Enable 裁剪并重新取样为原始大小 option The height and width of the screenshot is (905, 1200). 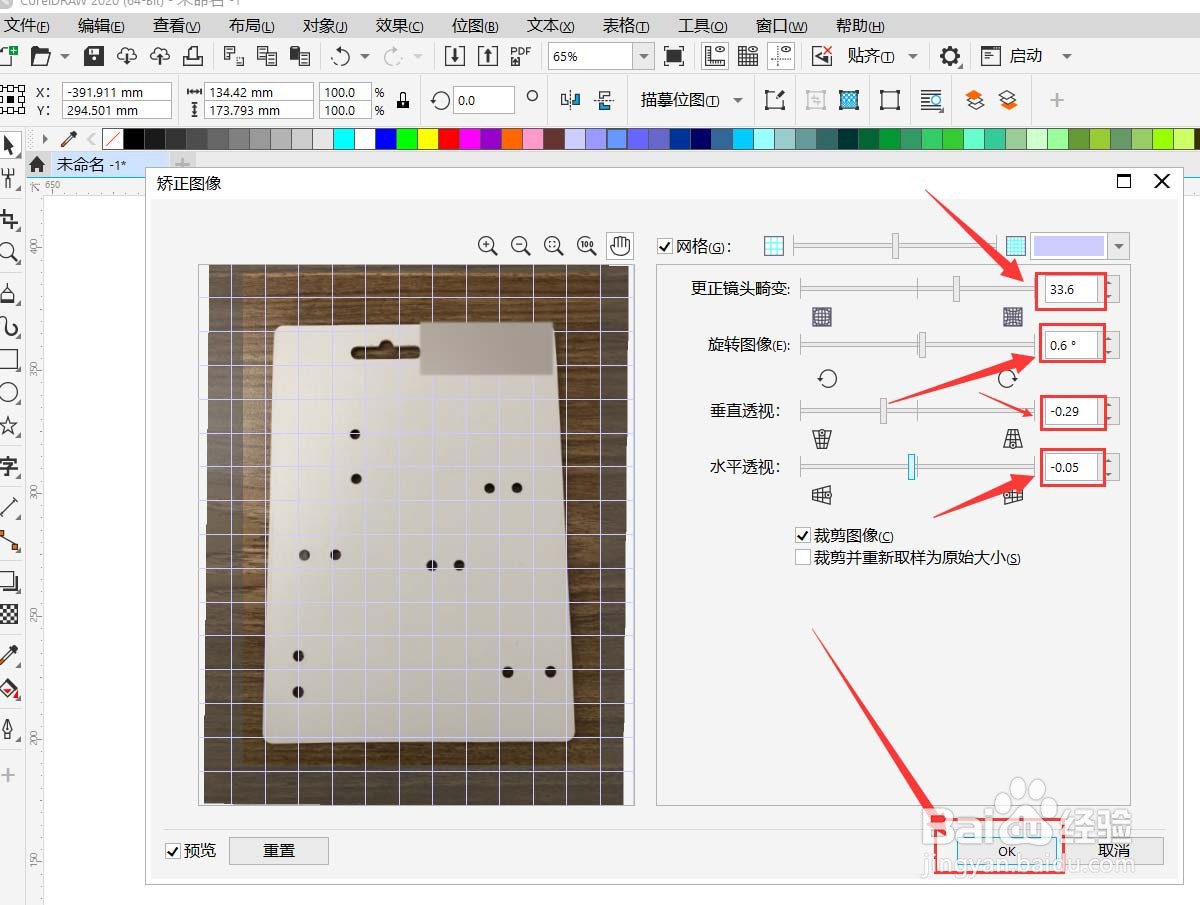(x=802, y=558)
